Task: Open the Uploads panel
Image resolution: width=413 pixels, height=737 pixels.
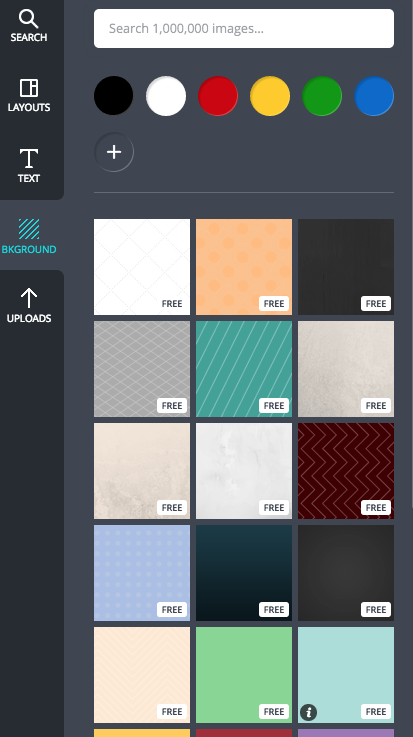Action: [x=29, y=306]
